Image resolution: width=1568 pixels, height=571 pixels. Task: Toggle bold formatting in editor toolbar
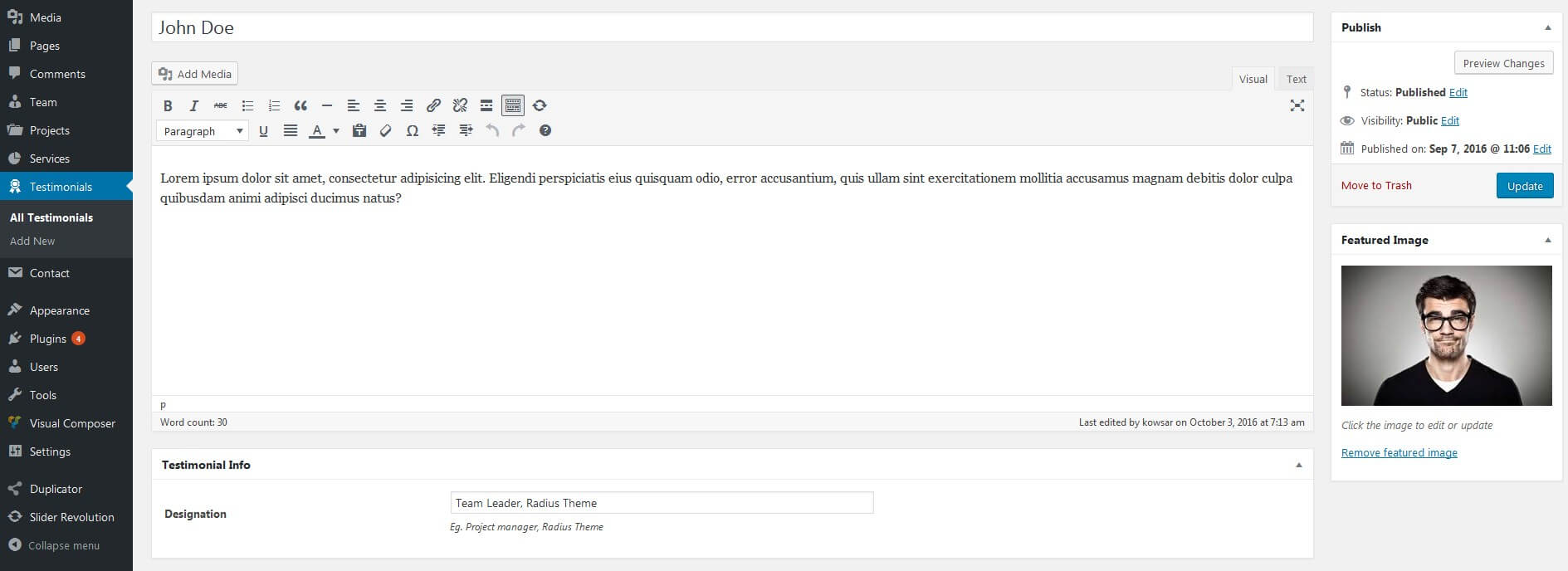168,105
